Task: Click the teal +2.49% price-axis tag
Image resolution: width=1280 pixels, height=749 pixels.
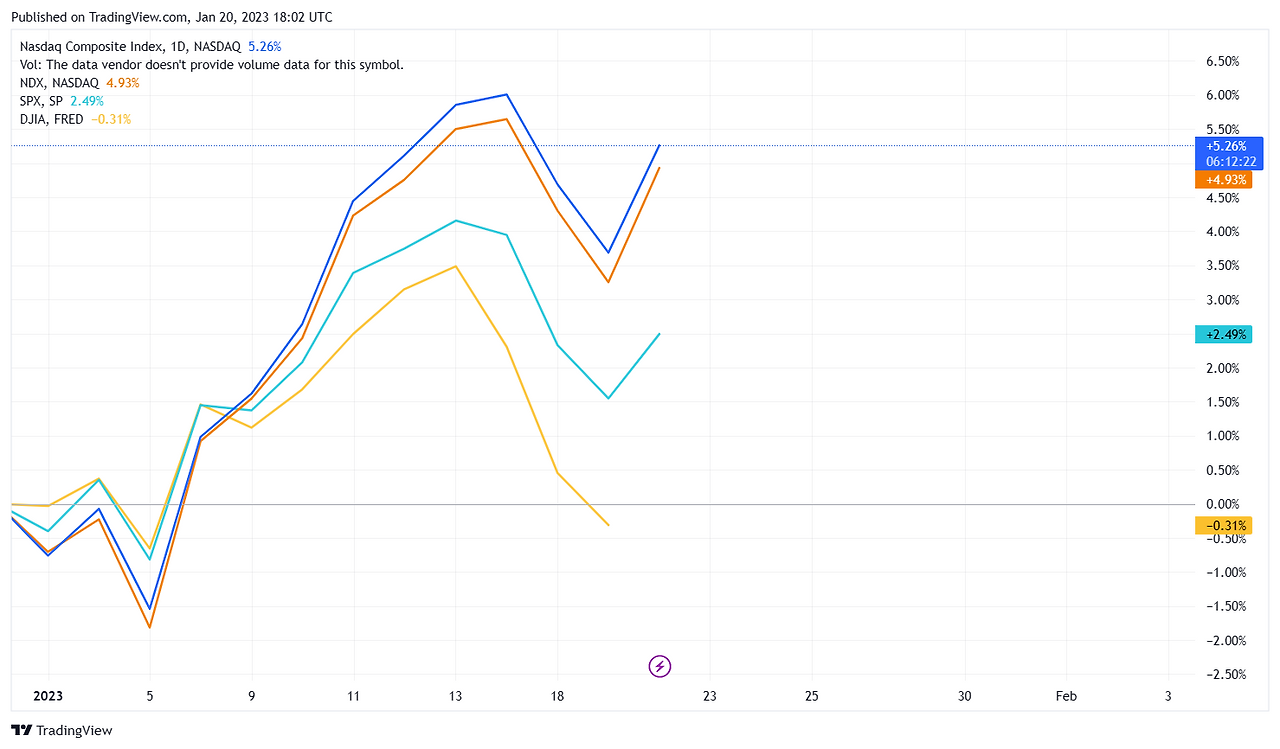Action: [x=1223, y=334]
